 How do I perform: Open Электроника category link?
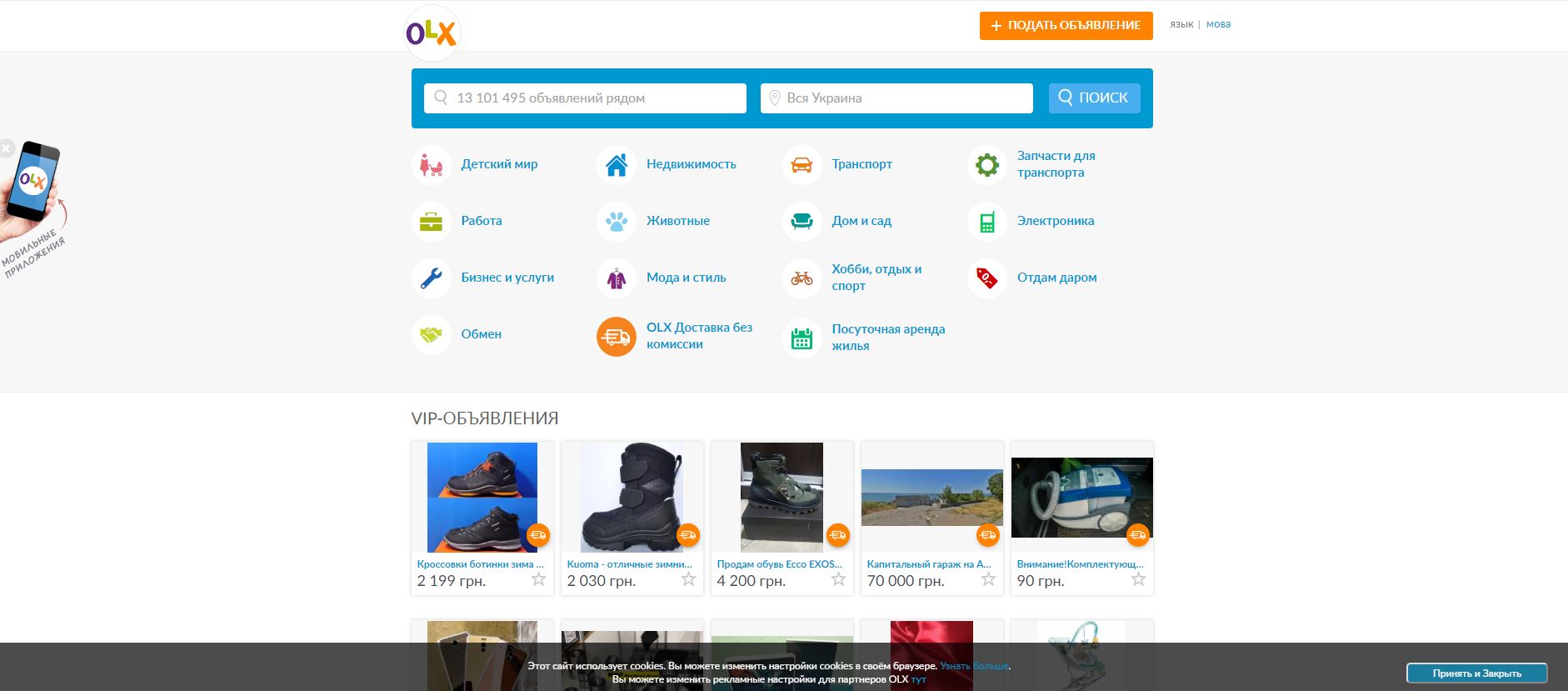tap(1056, 221)
